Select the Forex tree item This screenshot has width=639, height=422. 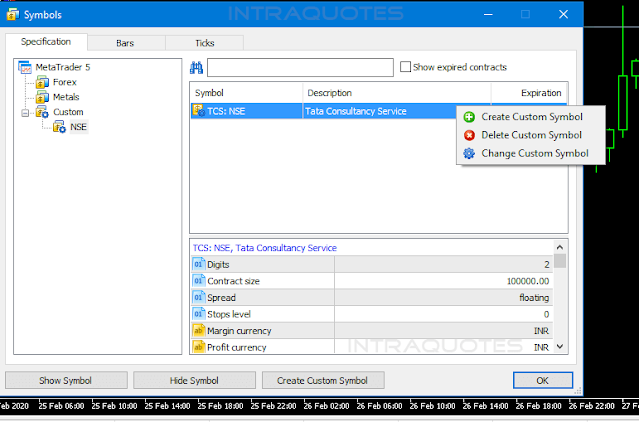65,82
